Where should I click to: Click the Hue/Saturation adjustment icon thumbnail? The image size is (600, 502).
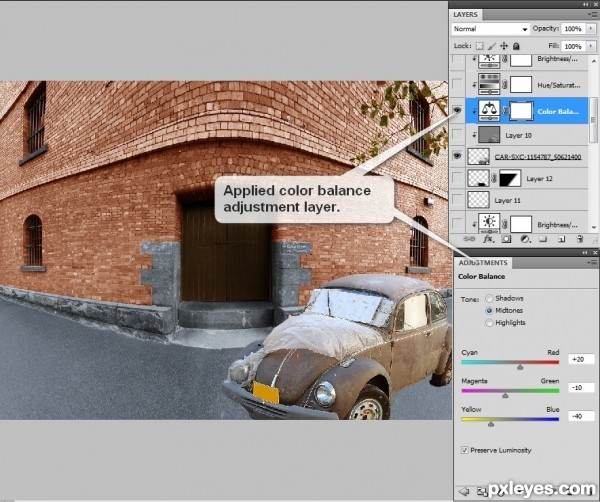[x=489, y=85]
